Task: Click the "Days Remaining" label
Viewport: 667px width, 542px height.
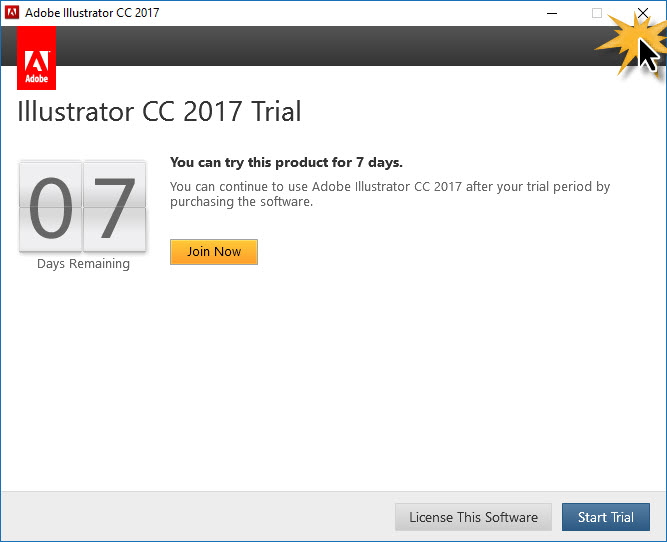Action: coord(83,264)
